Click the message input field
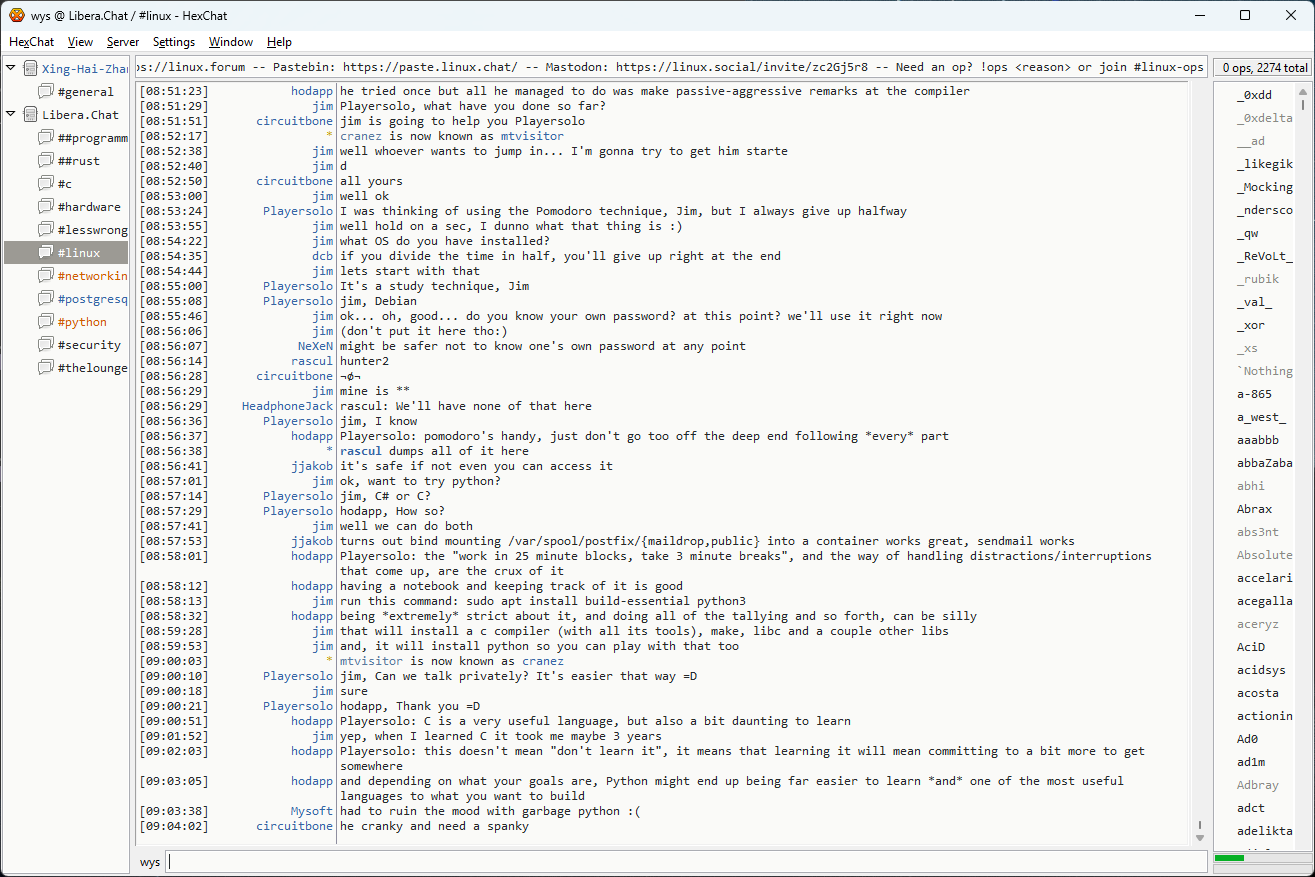Screen dimensions: 1315x877 click(686, 862)
